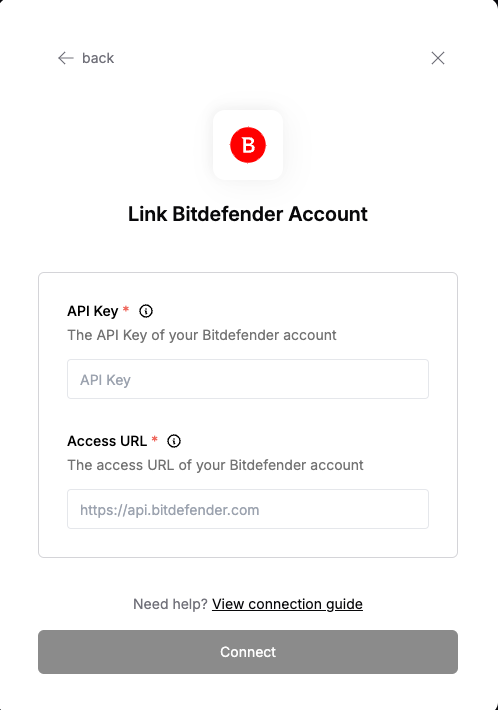The height and width of the screenshot is (710, 498).
Task: Click the 'API Key' field label
Action: coord(93,311)
